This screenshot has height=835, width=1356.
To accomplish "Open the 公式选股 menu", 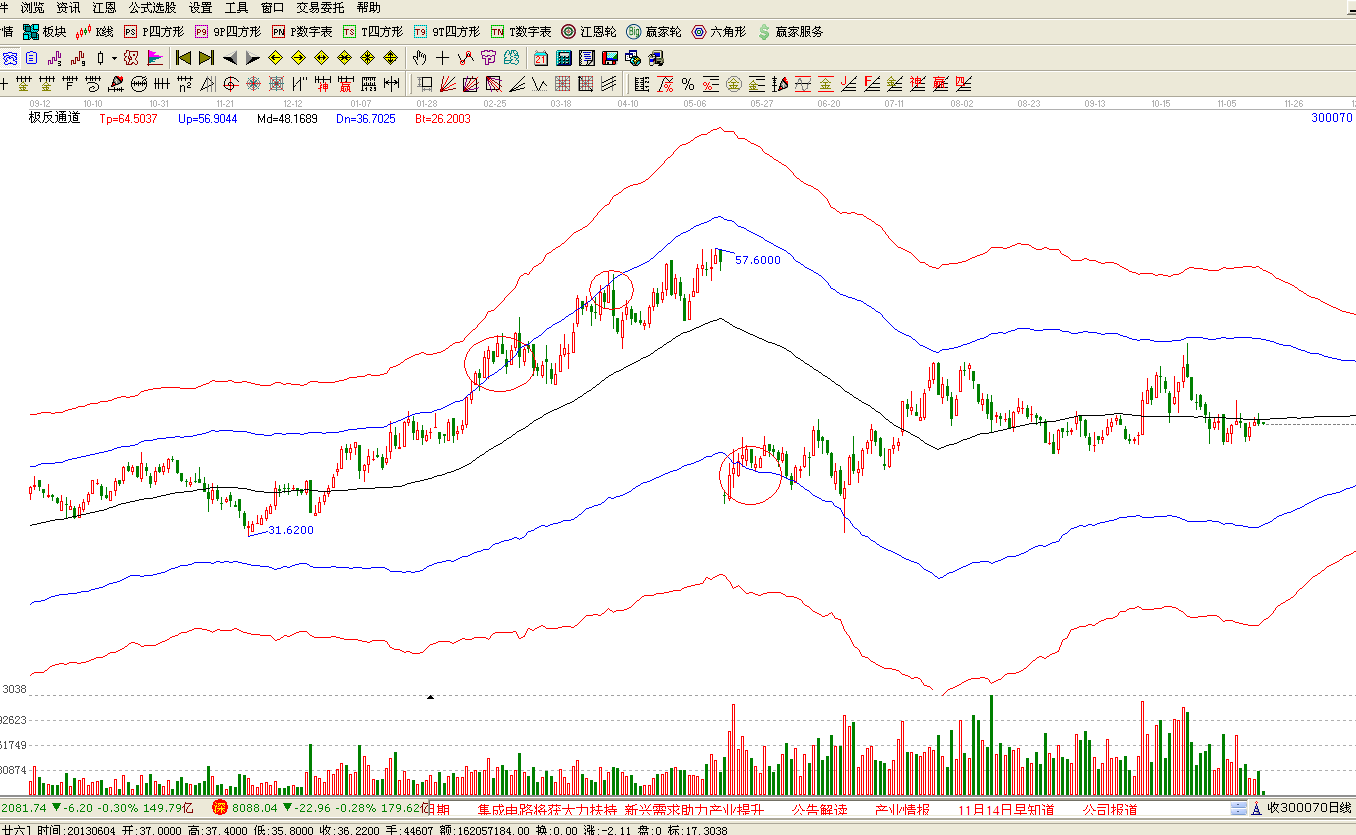I will tap(152, 8).
